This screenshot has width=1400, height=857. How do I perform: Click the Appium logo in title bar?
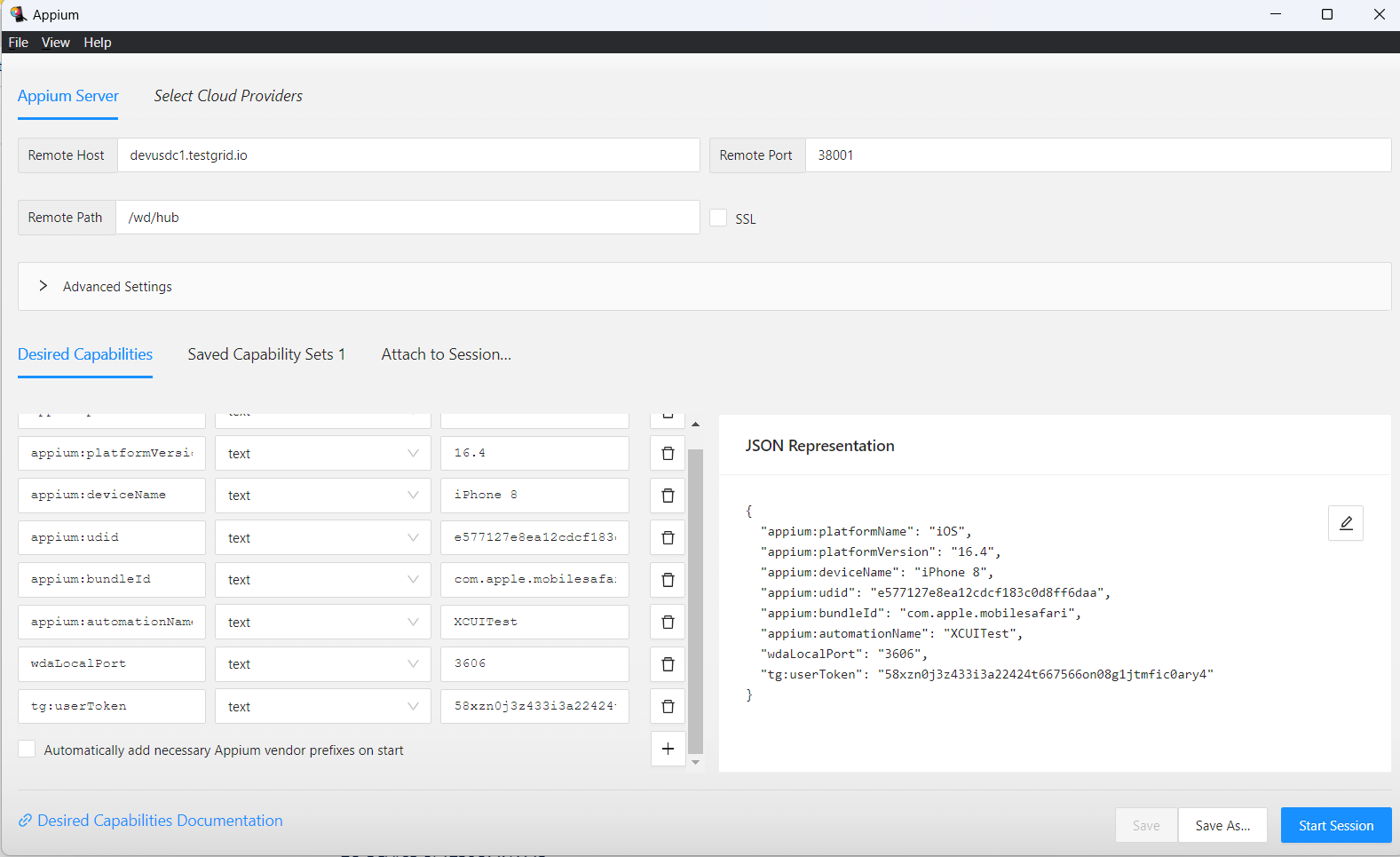point(18,14)
